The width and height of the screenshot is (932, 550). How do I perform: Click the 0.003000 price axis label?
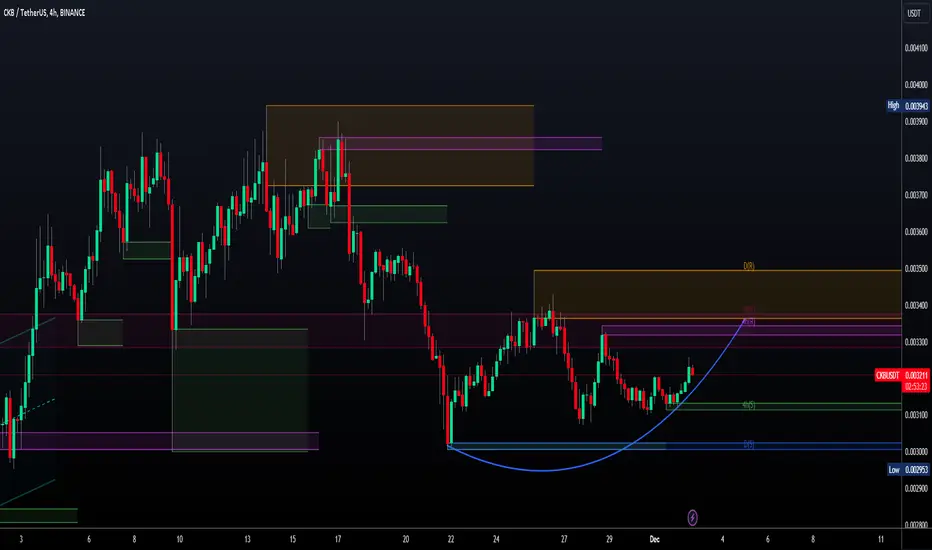tap(916, 452)
